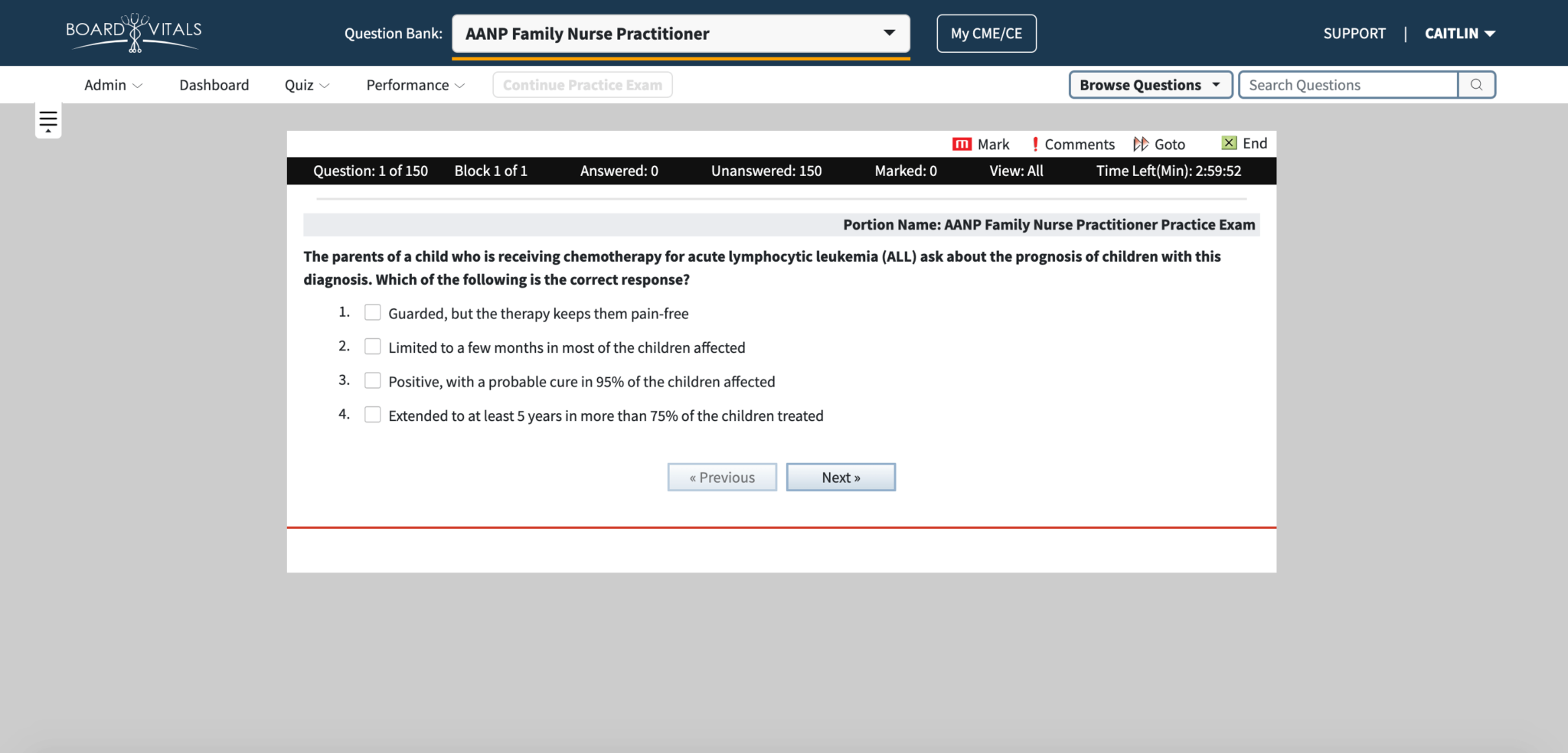Click the BoardVitals logo
Image resolution: width=1568 pixels, height=753 pixels.
(x=134, y=33)
